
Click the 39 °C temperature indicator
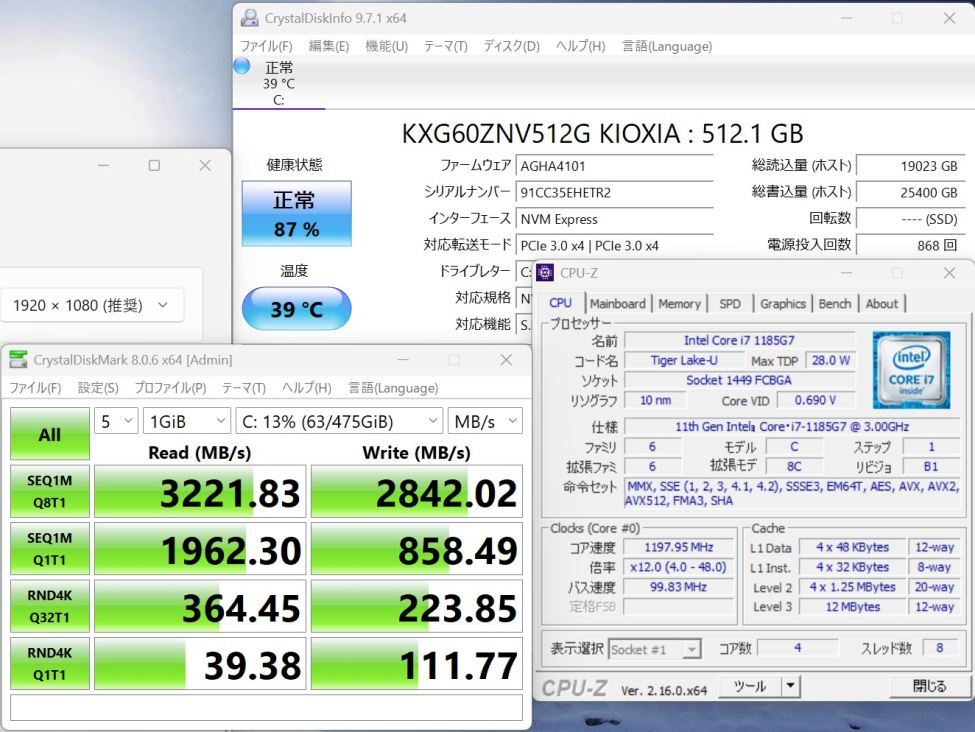296,310
